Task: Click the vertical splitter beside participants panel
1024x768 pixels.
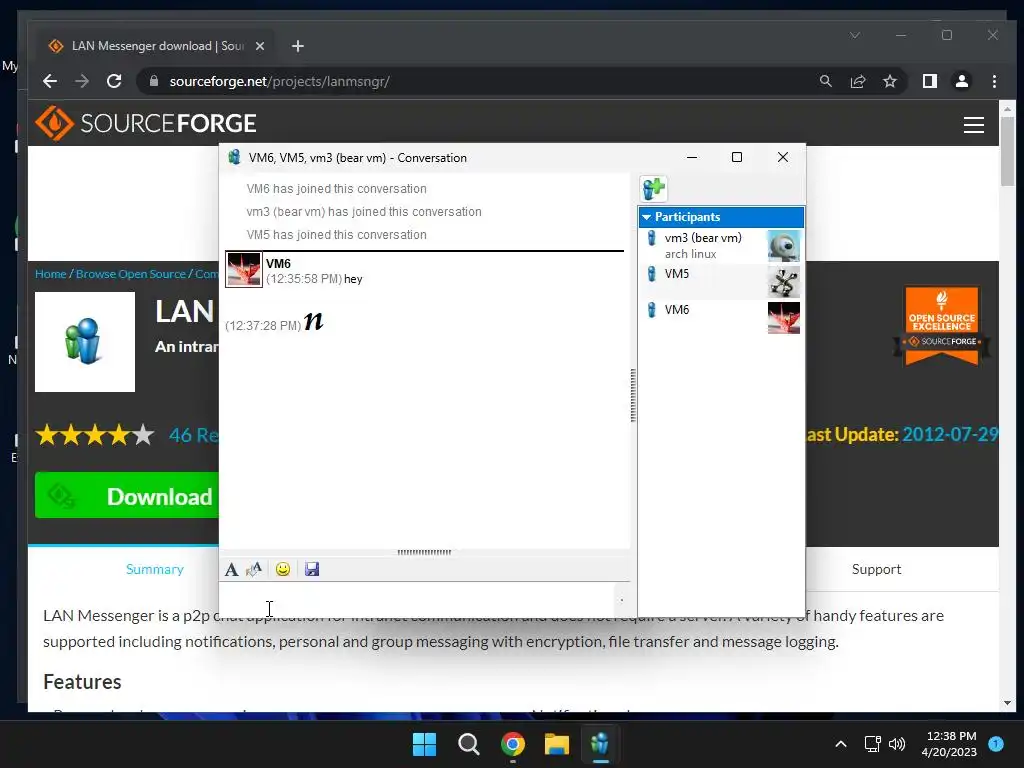Action: [x=633, y=395]
